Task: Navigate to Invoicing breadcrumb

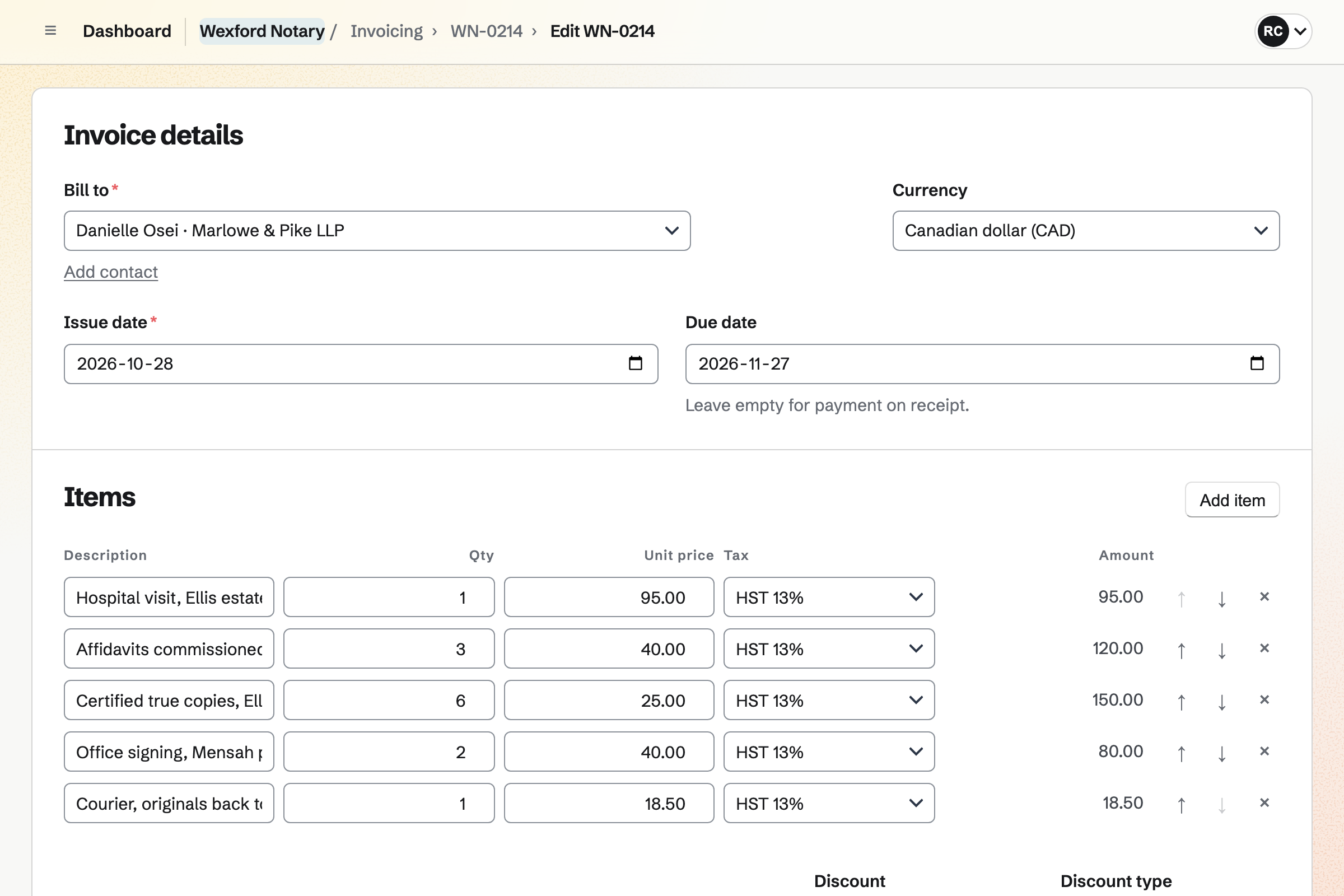Action: [386, 31]
